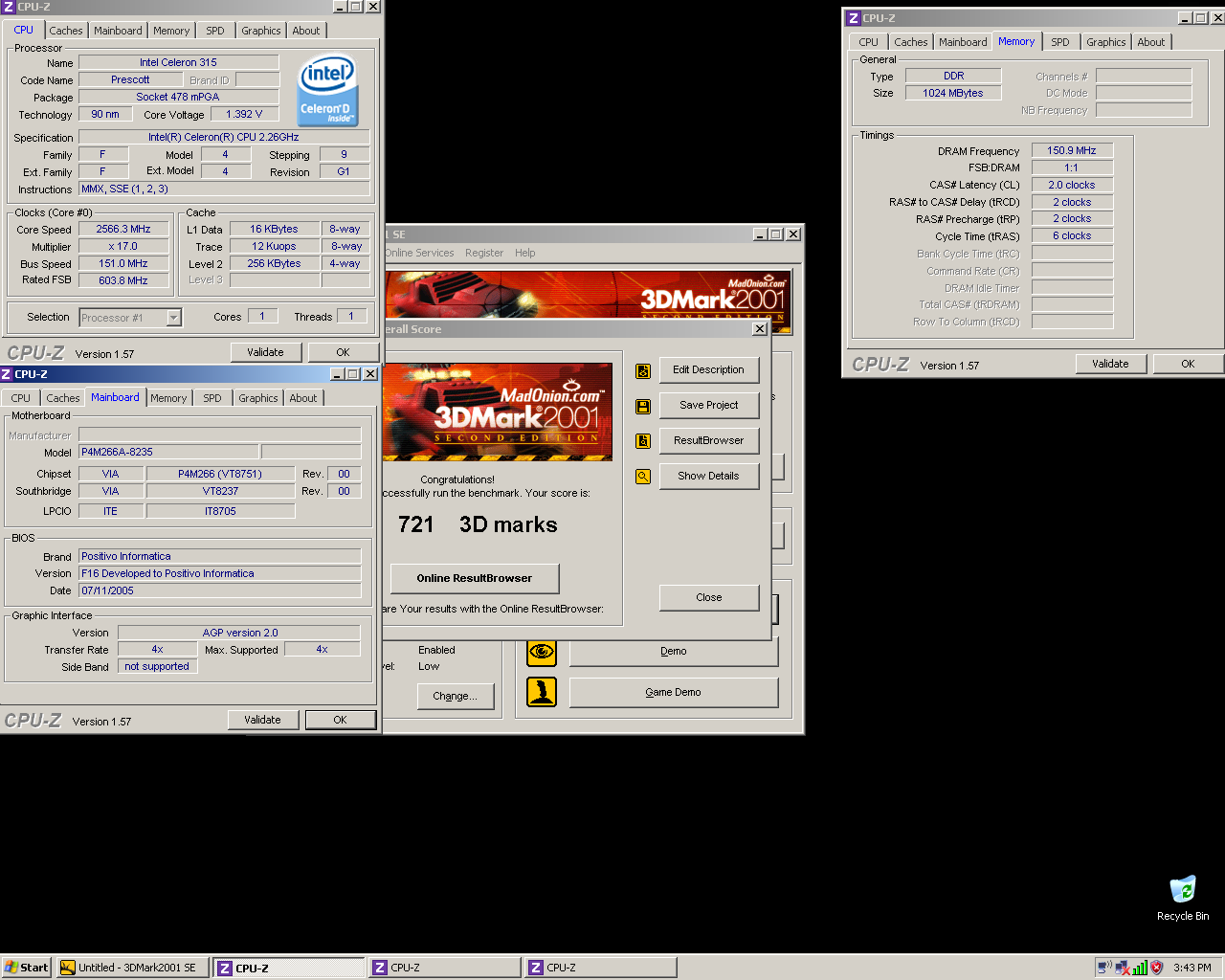Open Mainboard tab in top-left CPU-Z window
The height and width of the screenshot is (980, 1225).
click(118, 31)
